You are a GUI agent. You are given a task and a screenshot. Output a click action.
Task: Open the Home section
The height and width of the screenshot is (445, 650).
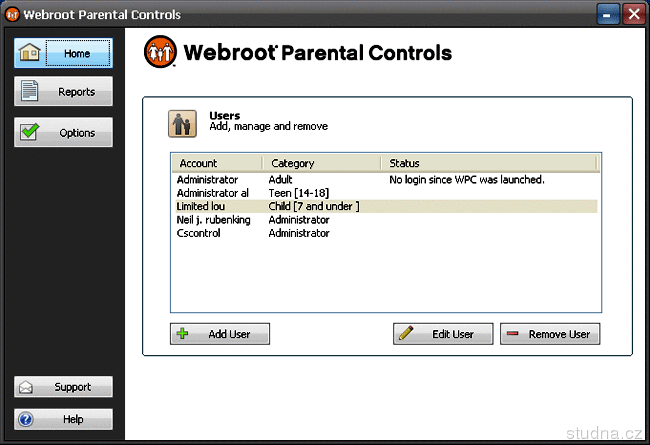pos(63,53)
